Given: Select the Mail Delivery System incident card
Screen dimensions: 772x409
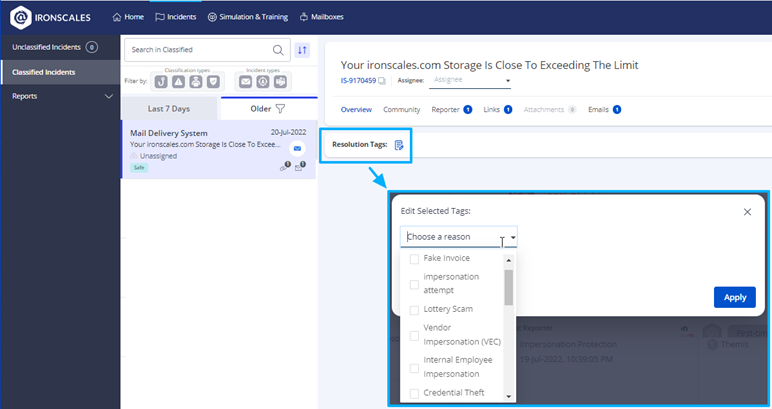Looking at the screenshot, I should tap(219, 150).
